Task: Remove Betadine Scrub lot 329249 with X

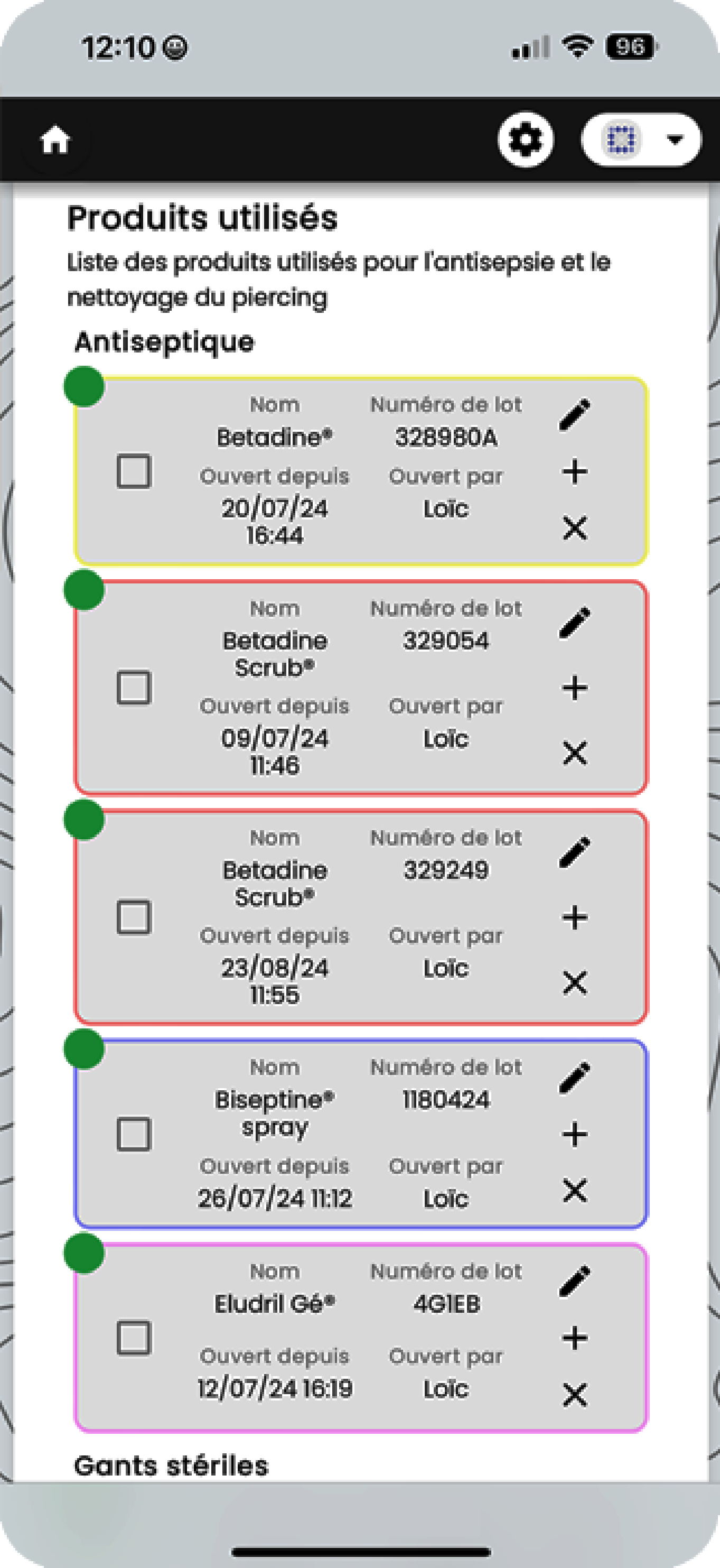Action: click(575, 982)
